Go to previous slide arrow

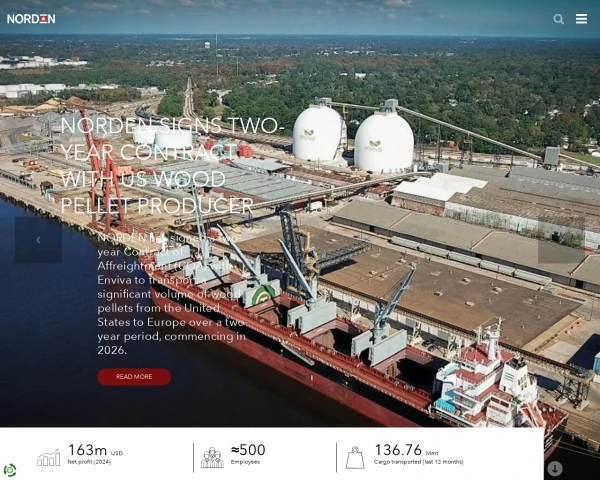[x=38, y=240]
